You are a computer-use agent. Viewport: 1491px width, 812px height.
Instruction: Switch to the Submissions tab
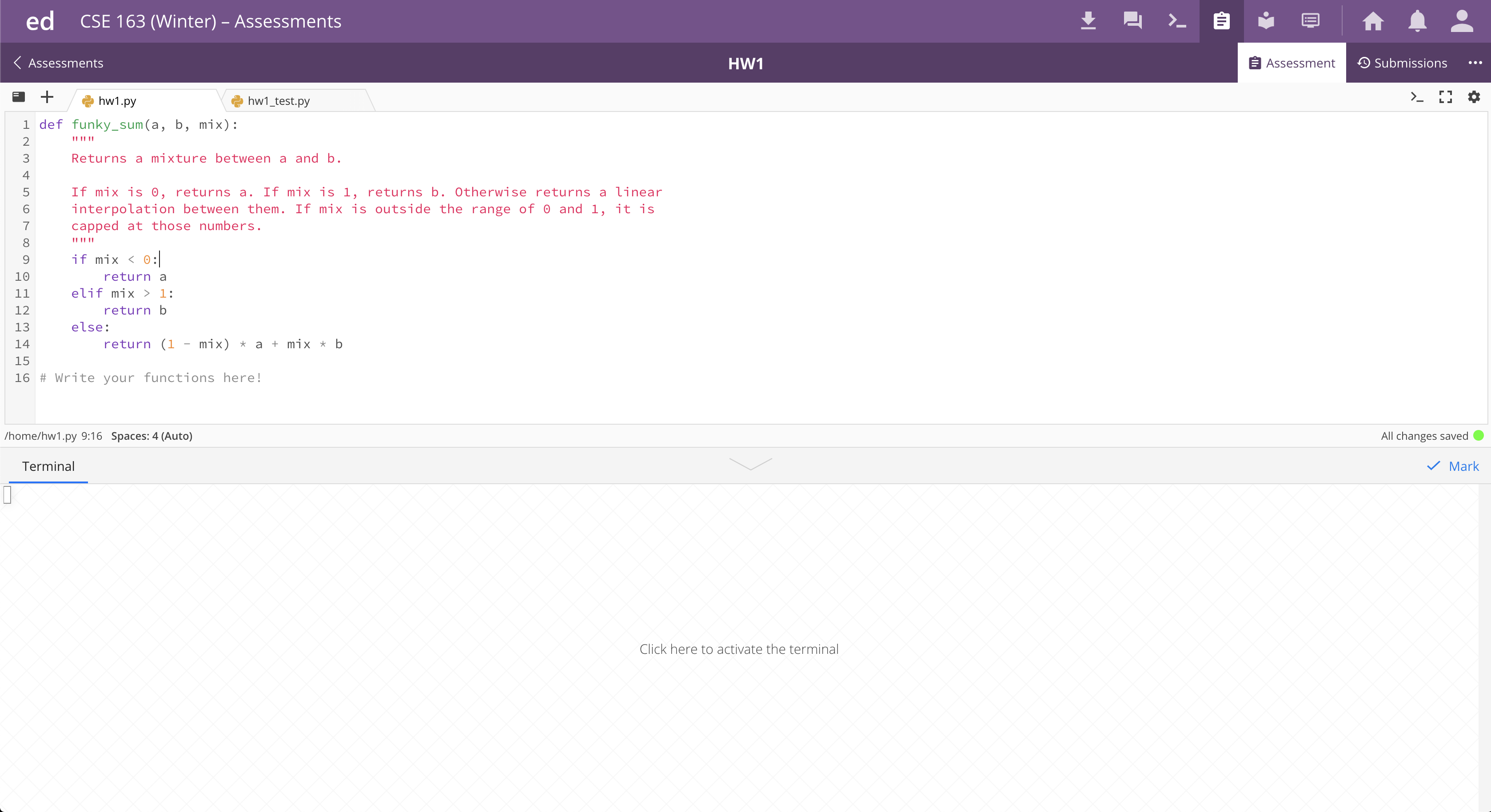tap(1402, 63)
